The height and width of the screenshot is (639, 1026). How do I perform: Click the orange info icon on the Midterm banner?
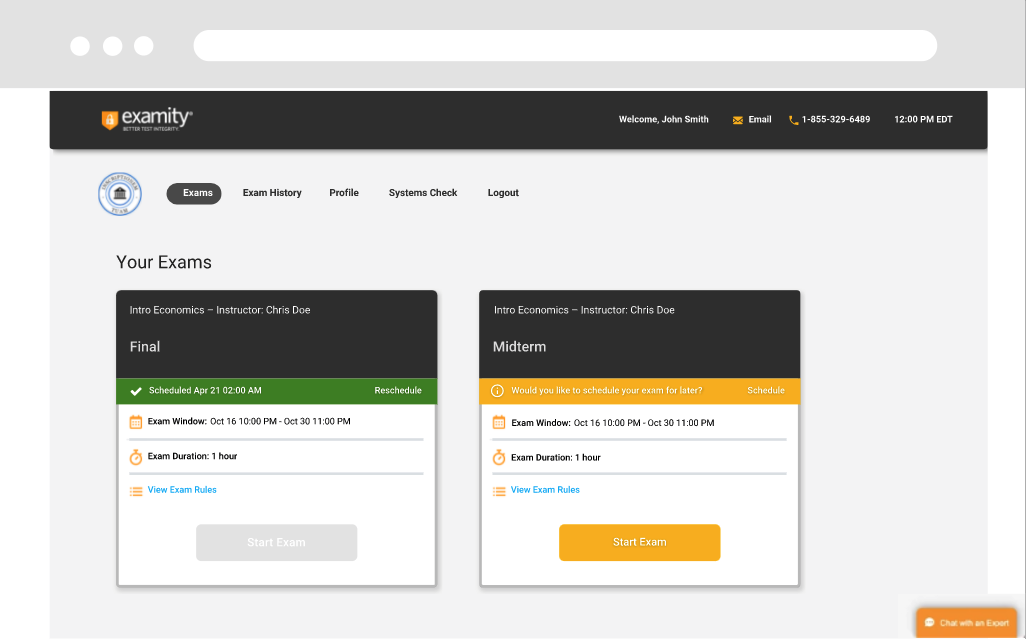[499, 390]
